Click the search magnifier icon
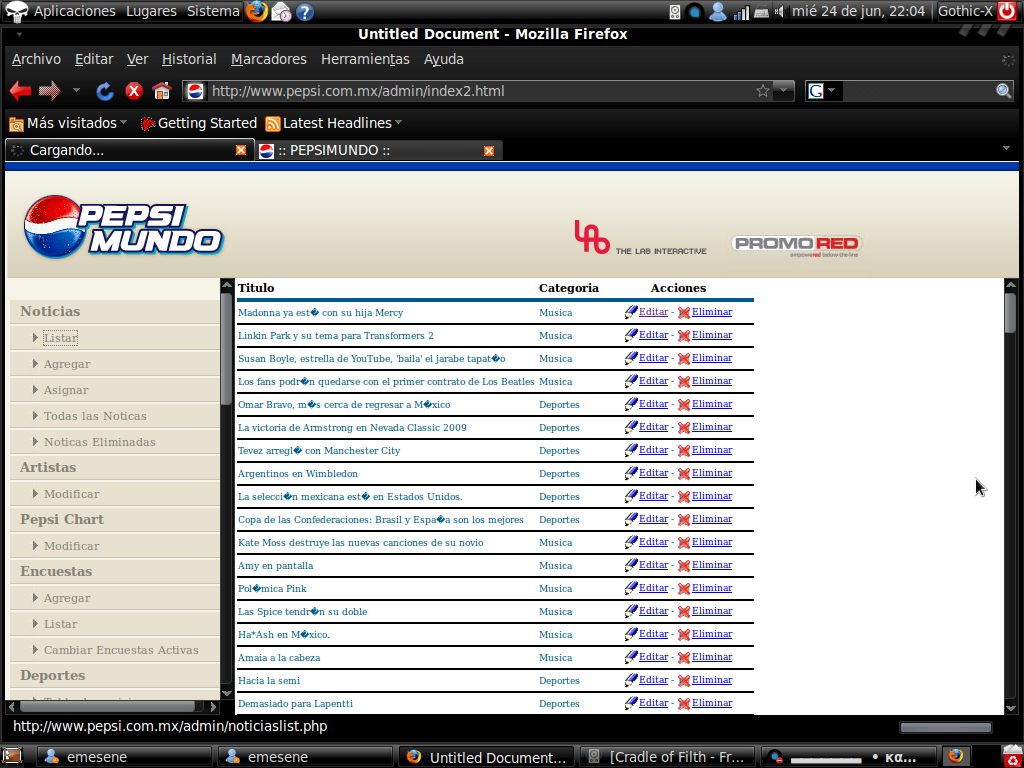The height and width of the screenshot is (768, 1024). coord(1004,91)
